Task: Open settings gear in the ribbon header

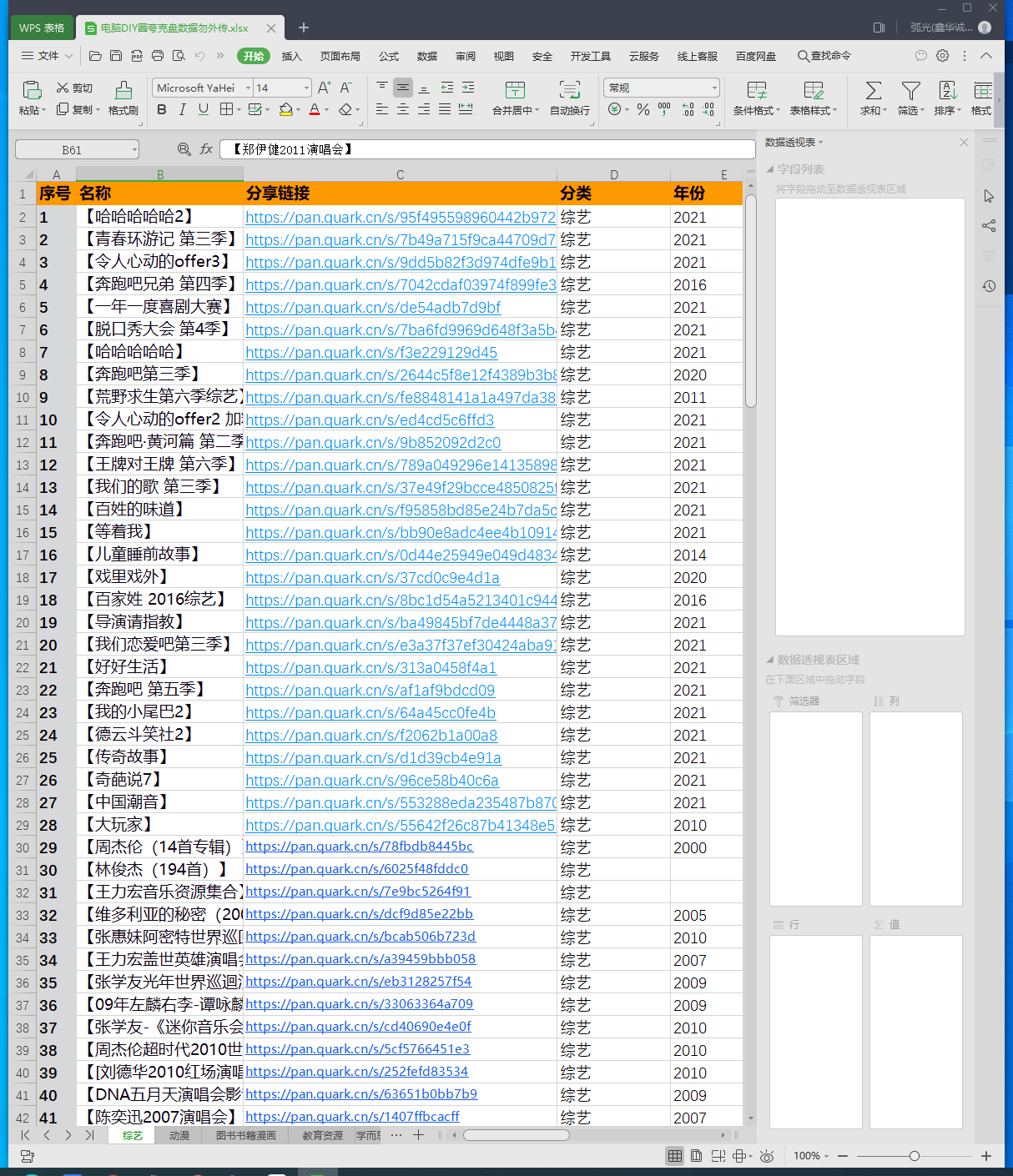Action: (x=942, y=56)
